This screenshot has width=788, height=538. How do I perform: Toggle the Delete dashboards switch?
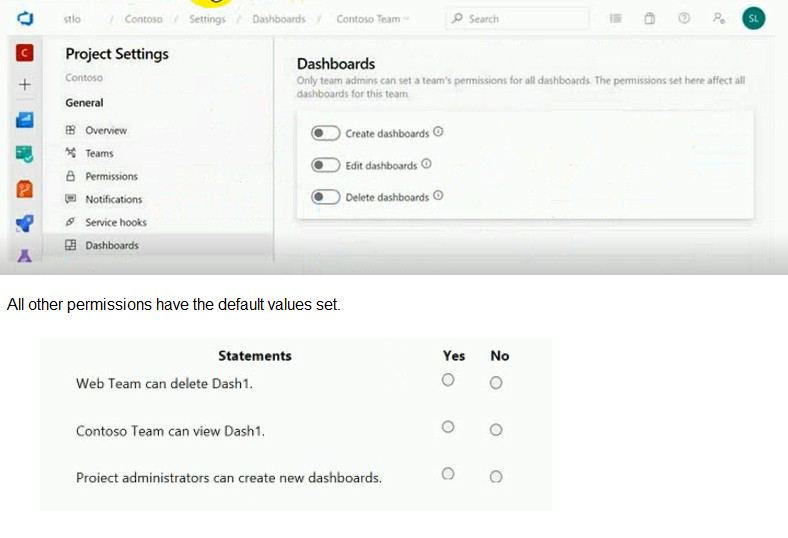click(325, 197)
